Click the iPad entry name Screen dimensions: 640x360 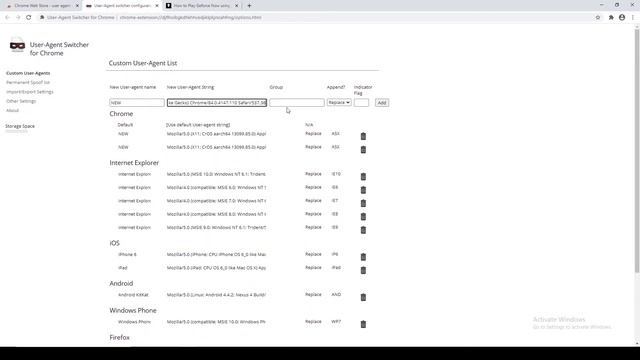123,268
